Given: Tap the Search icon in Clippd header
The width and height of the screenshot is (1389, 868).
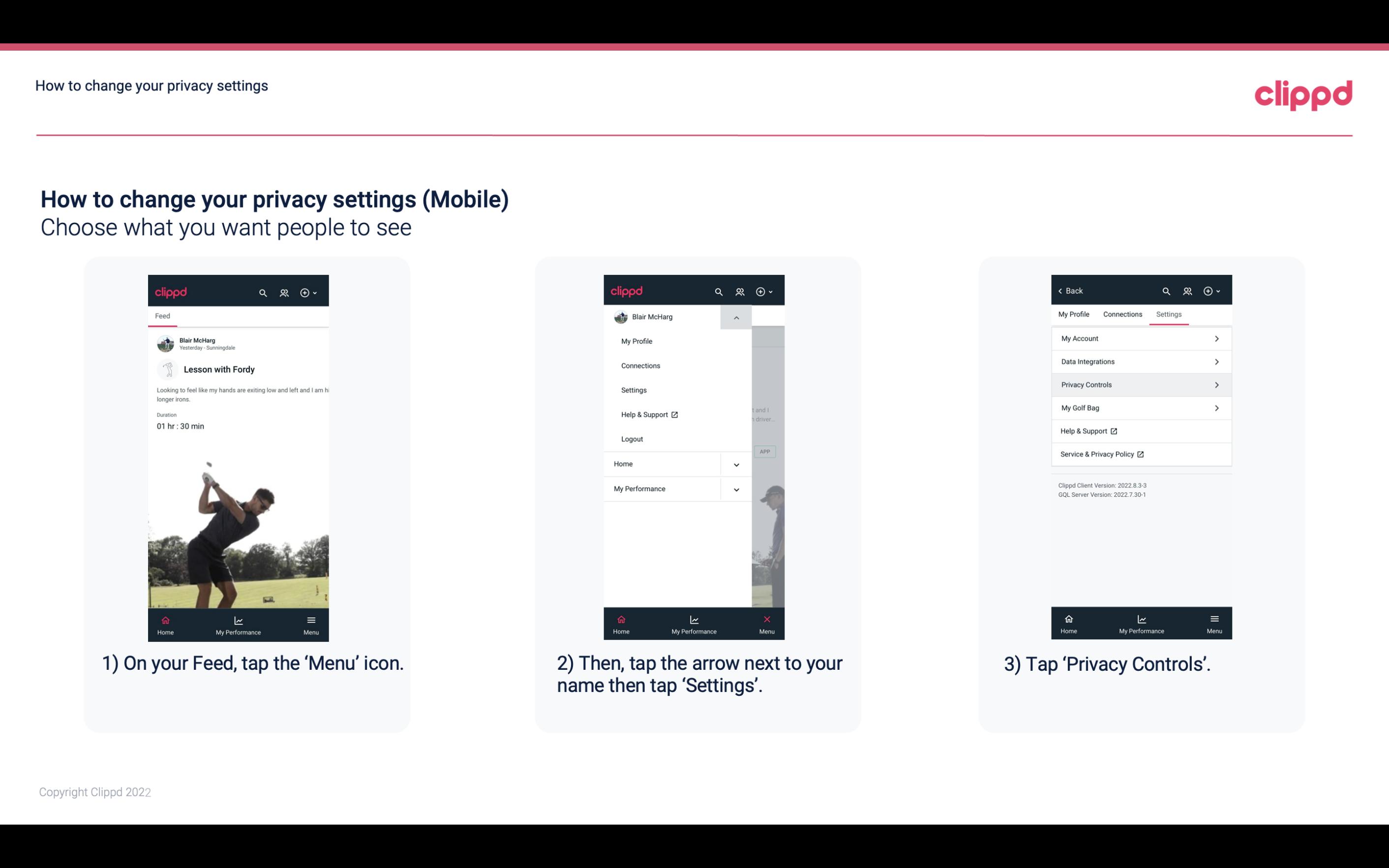Looking at the screenshot, I should (x=262, y=292).
